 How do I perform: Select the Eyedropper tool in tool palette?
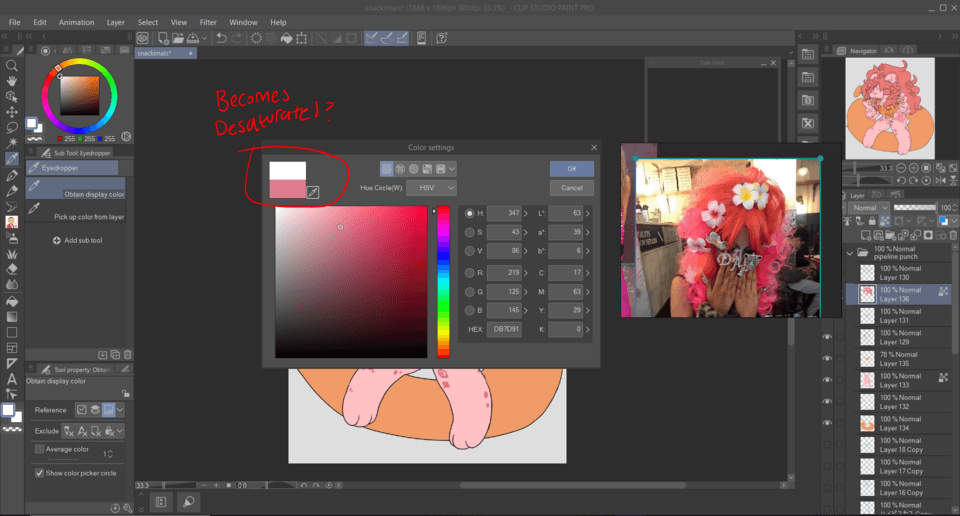pos(12,159)
